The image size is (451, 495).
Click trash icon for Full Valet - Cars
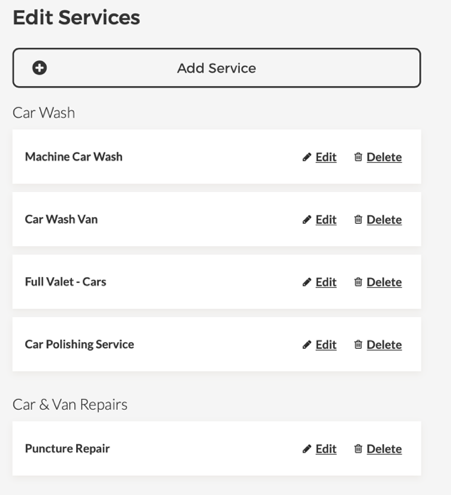358,282
